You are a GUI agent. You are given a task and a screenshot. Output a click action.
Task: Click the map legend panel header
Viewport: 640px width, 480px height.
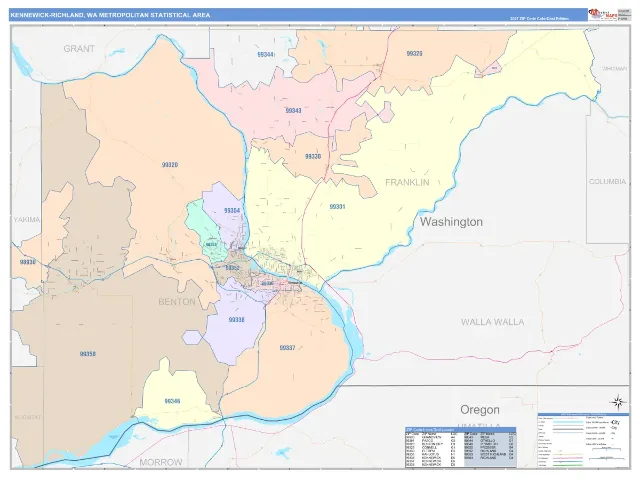[583, 415]
